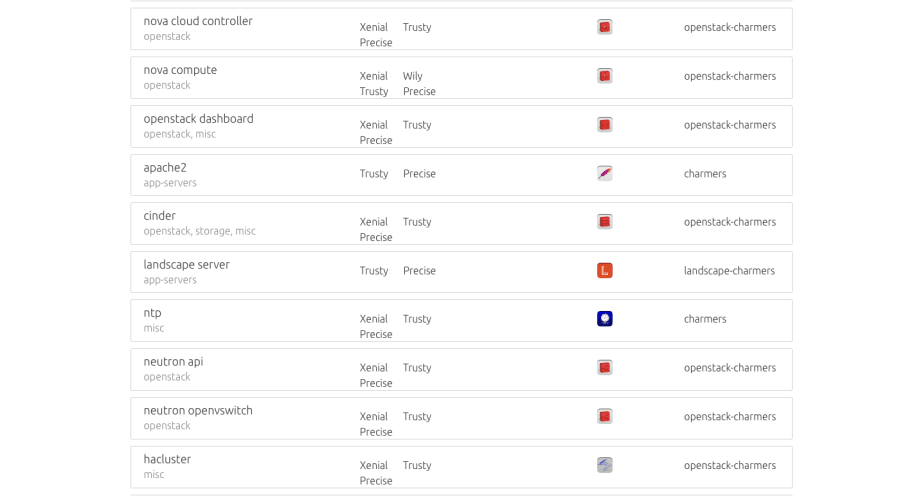Viewport: 916px width, 496px height.
Task: Click the nova cloud controller charm icon
Action: pyautogui.click(x=605, y=27)
